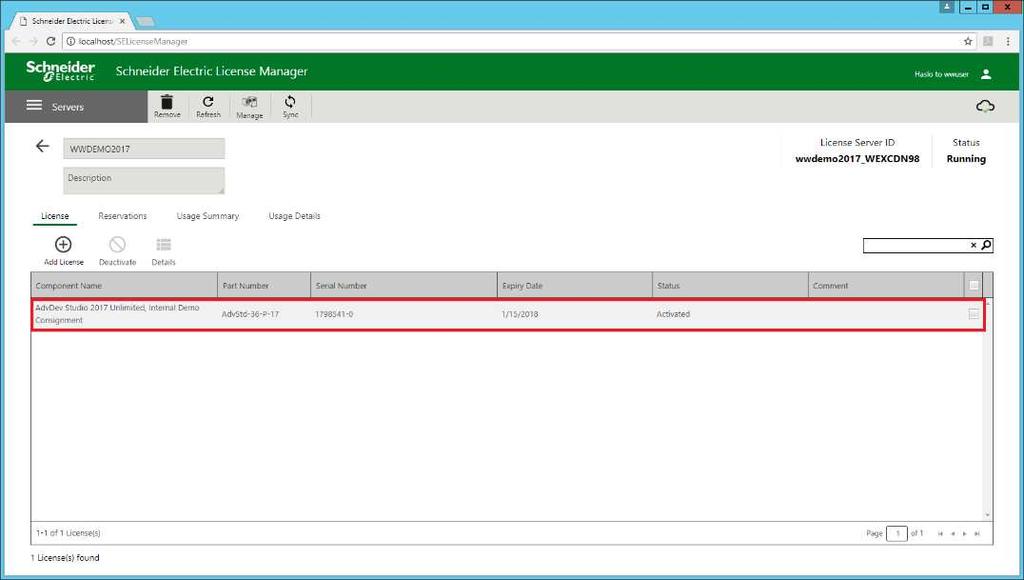Bookmark page with star icon
Viewport: 1024px width, 580px height.
[968, 41]
